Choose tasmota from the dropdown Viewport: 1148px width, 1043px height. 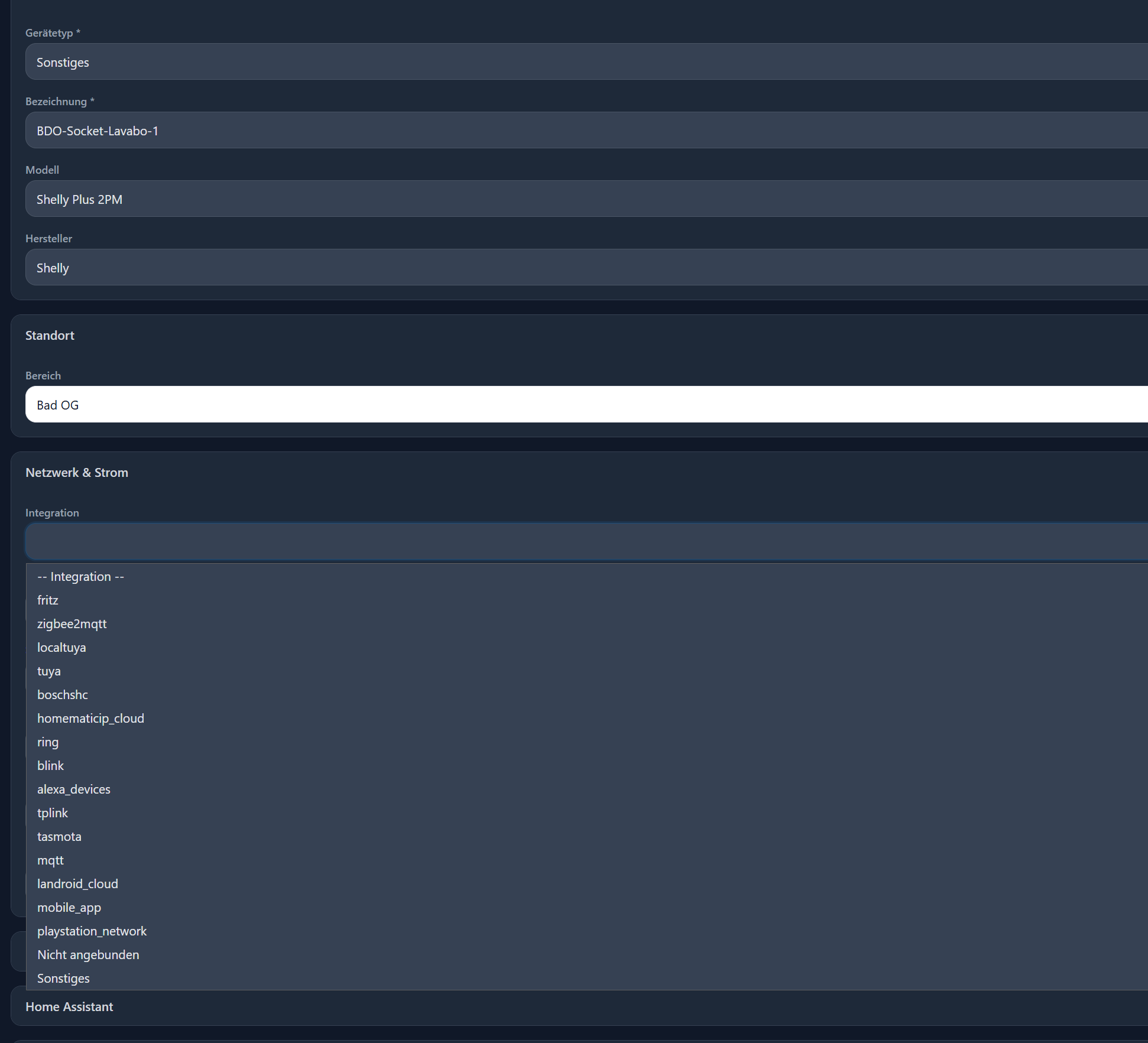click(59, 837)
